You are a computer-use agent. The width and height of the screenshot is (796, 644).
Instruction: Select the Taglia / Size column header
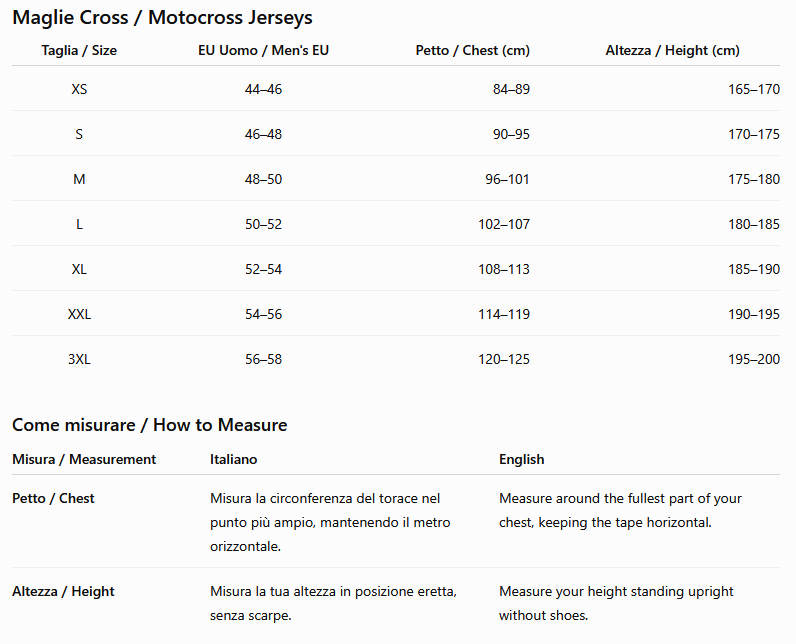pos(79,50)
